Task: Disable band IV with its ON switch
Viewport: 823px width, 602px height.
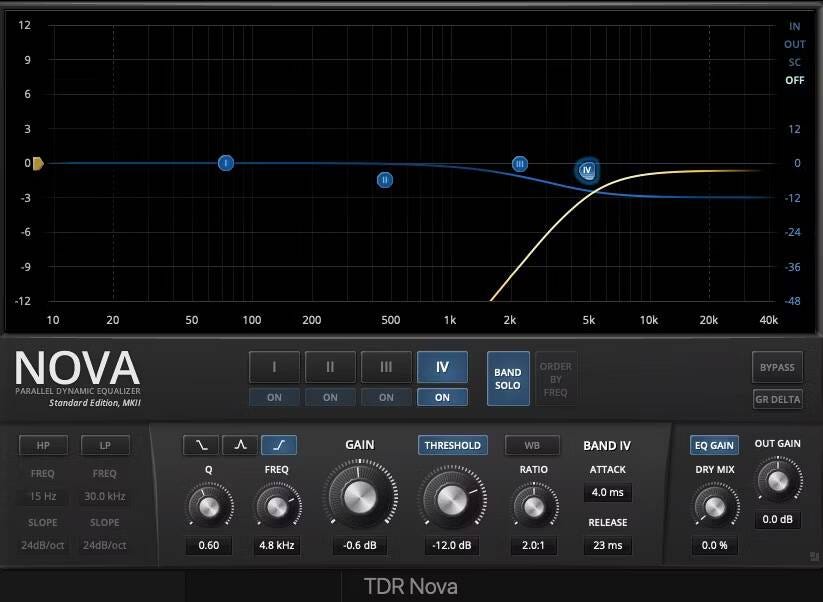Action: [442, 397]
